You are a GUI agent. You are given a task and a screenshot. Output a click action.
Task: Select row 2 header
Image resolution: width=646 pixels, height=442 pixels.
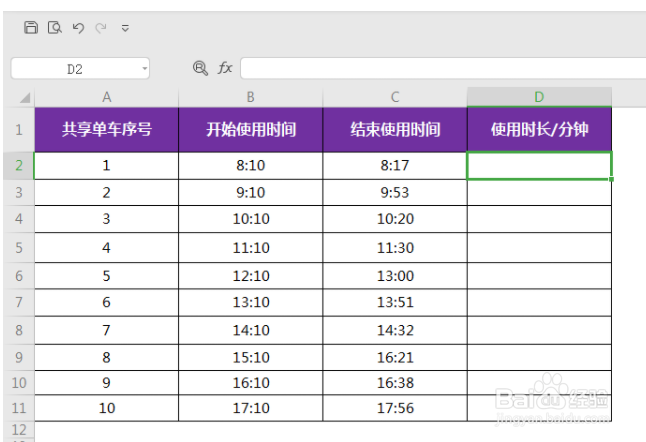19,166
